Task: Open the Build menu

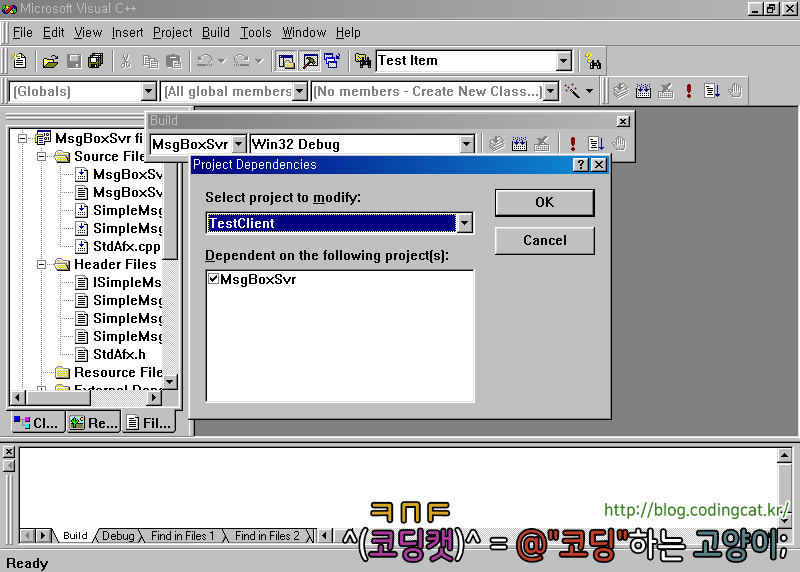Action: pyautogui.click(x=215, y=33)
